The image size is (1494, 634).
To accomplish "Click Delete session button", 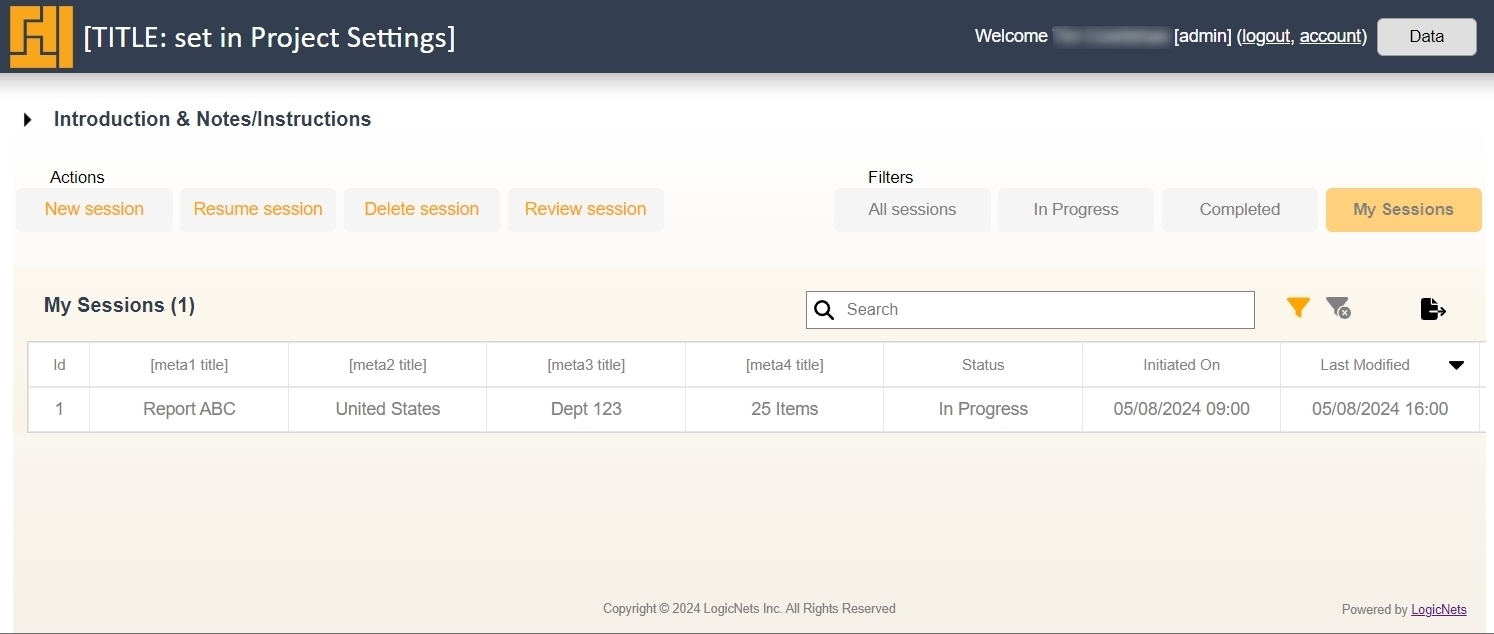I will pos(422,209).
